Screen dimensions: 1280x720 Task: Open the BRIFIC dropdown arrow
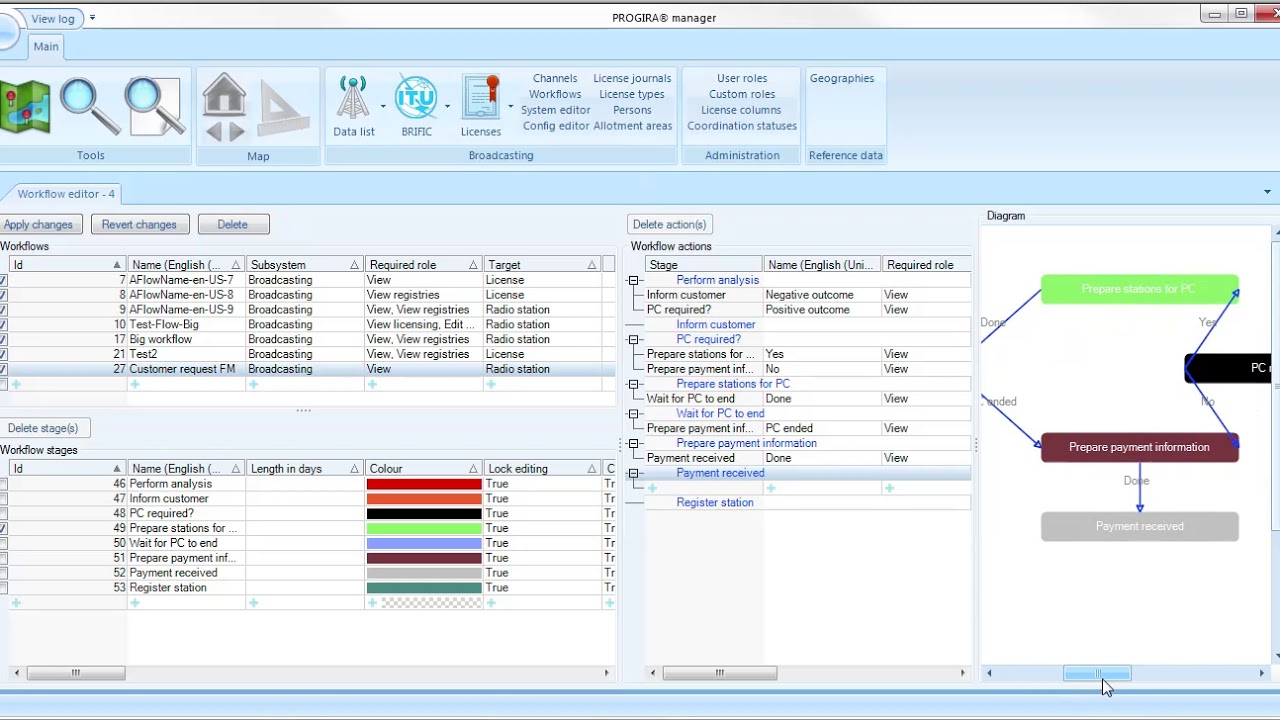pyautogui.click(x=447, y=106)
